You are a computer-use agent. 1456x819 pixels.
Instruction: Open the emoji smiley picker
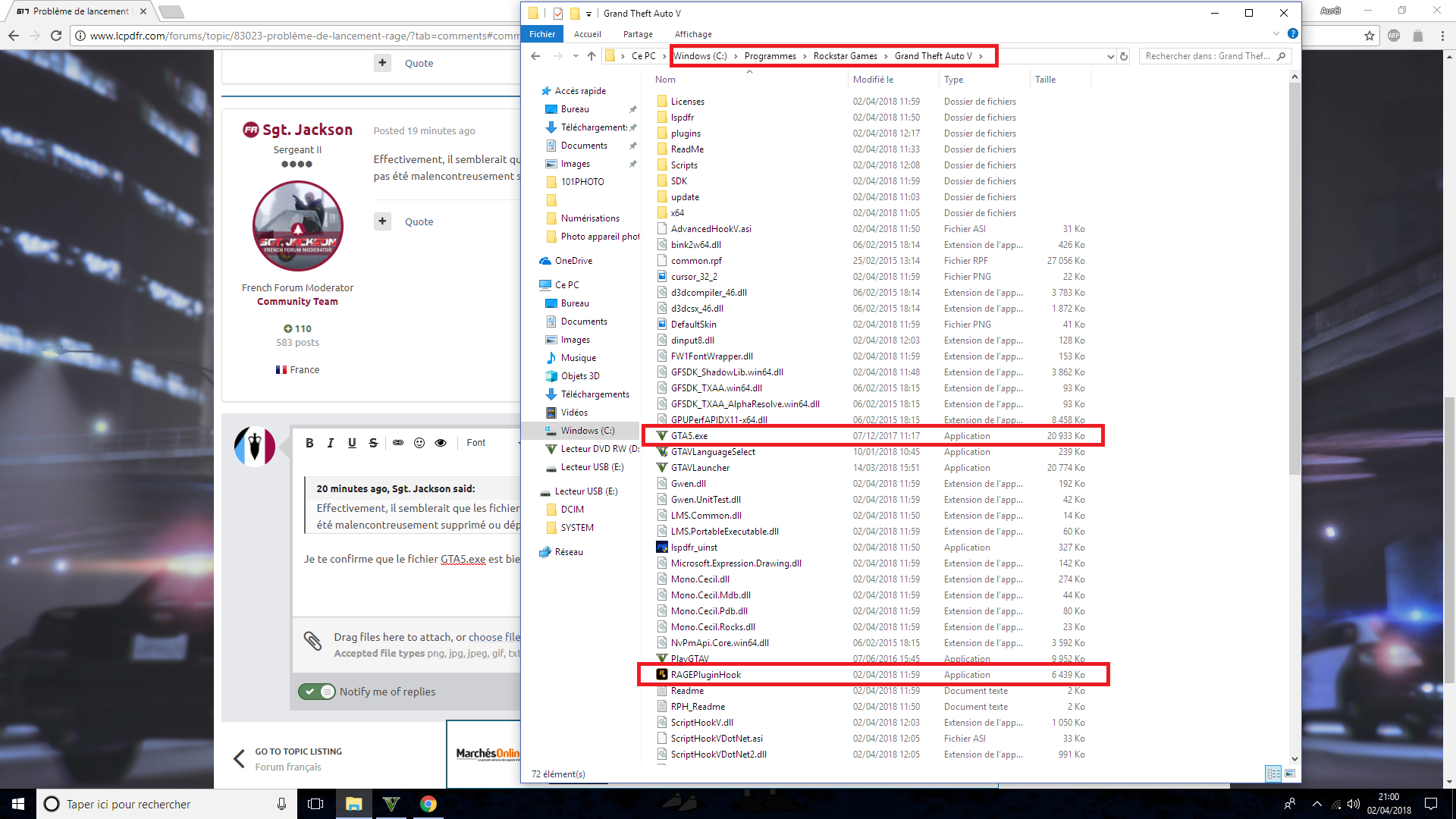(419, 443)
